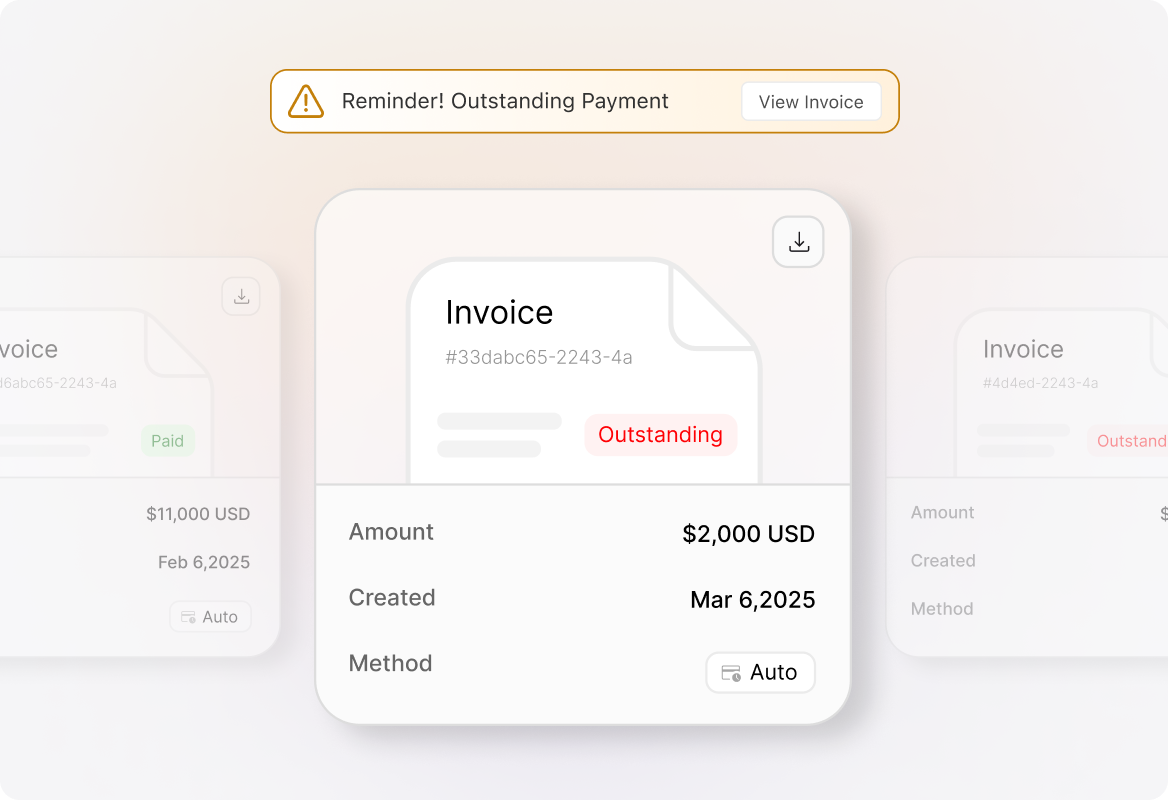Click the document icon of the right invoice

[1060, 390]
